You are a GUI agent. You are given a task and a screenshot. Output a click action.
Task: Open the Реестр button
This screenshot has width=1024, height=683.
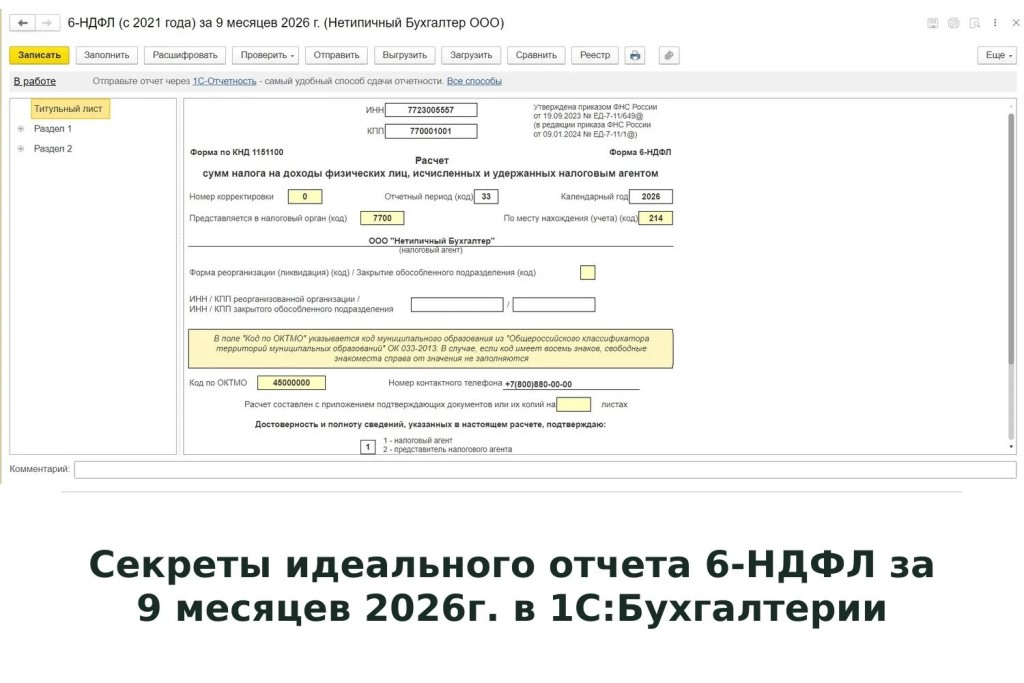point(595,56)
